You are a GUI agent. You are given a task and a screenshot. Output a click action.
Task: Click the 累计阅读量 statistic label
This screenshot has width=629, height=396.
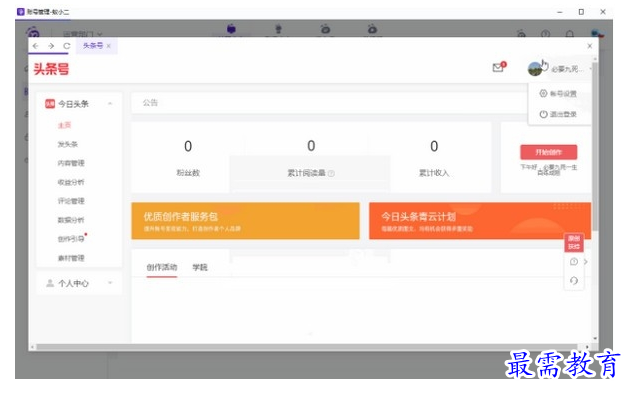[306, 173]
